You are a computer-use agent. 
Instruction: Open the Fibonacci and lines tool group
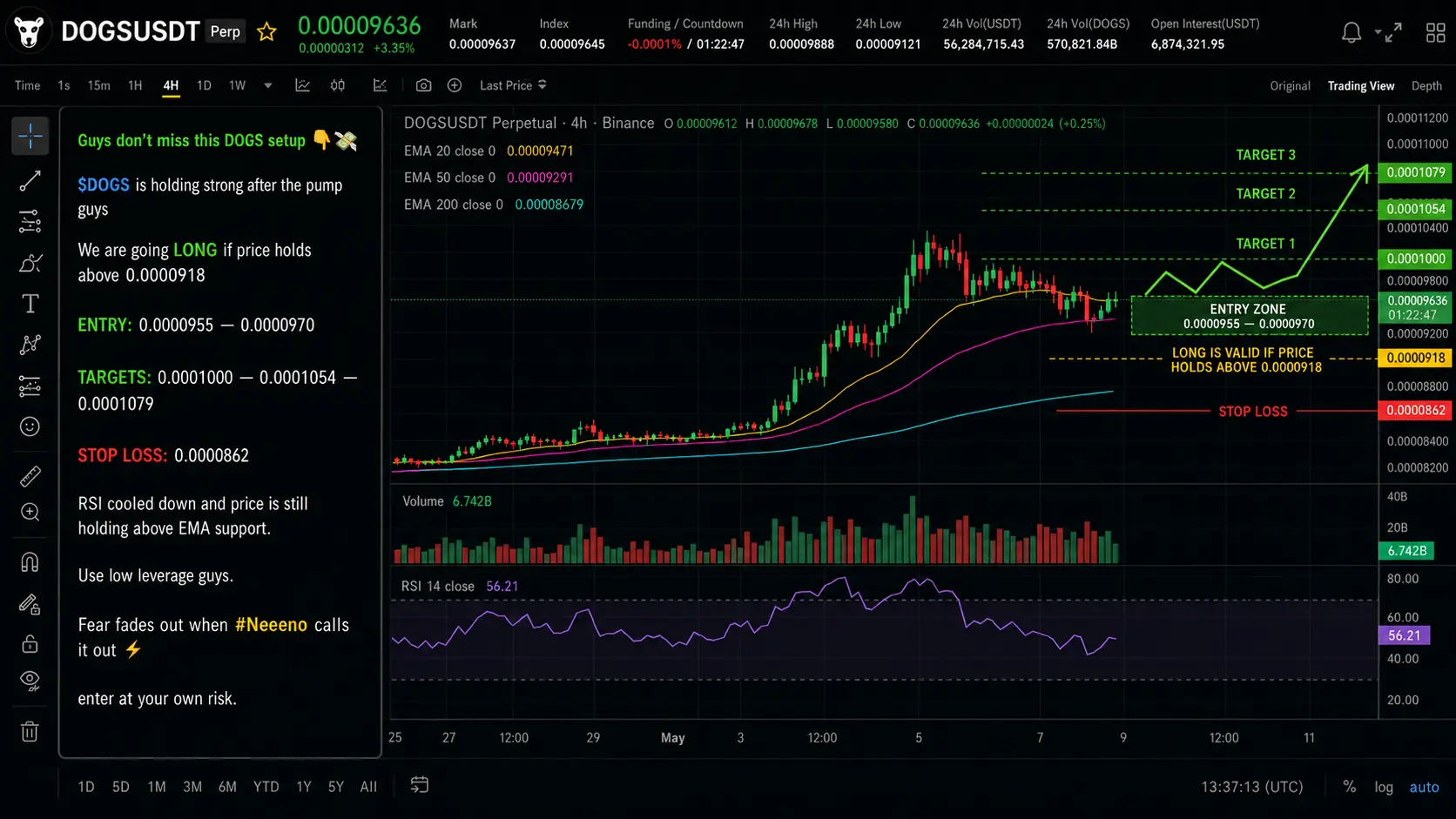[30, 222]
